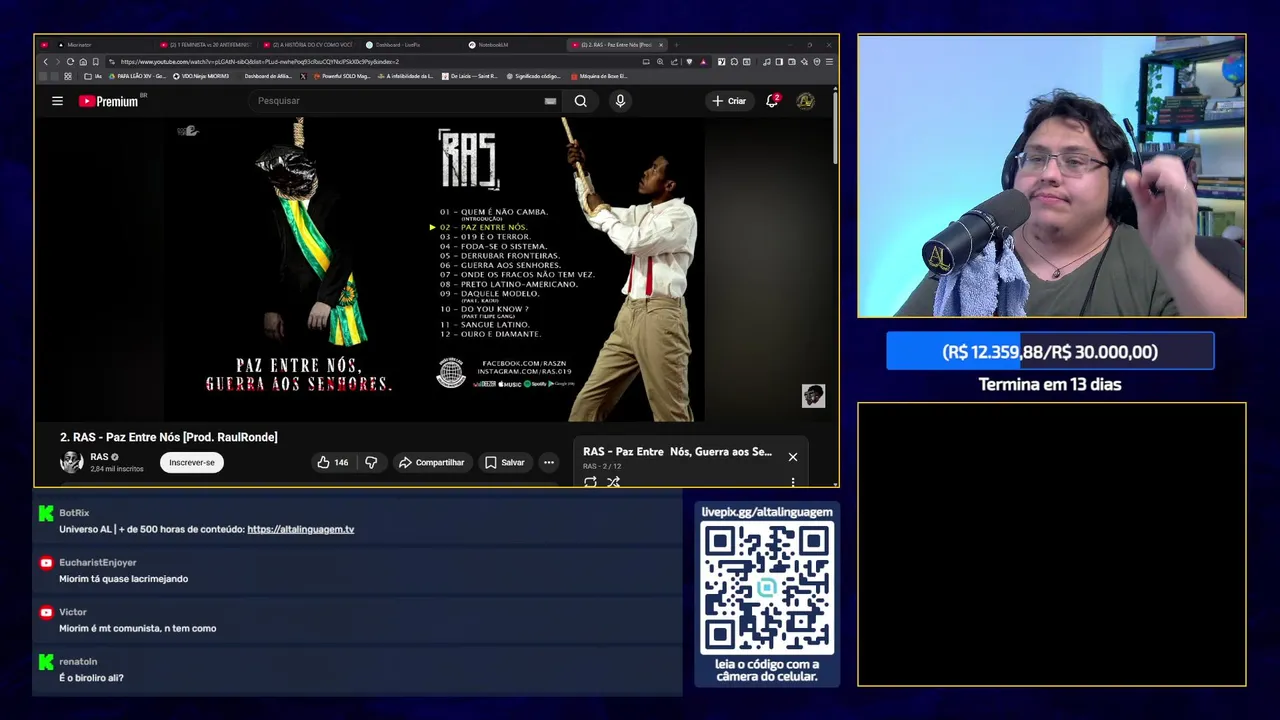
Task: Open more actions three-dot menu under video
Action: click(x=549, y=462)
